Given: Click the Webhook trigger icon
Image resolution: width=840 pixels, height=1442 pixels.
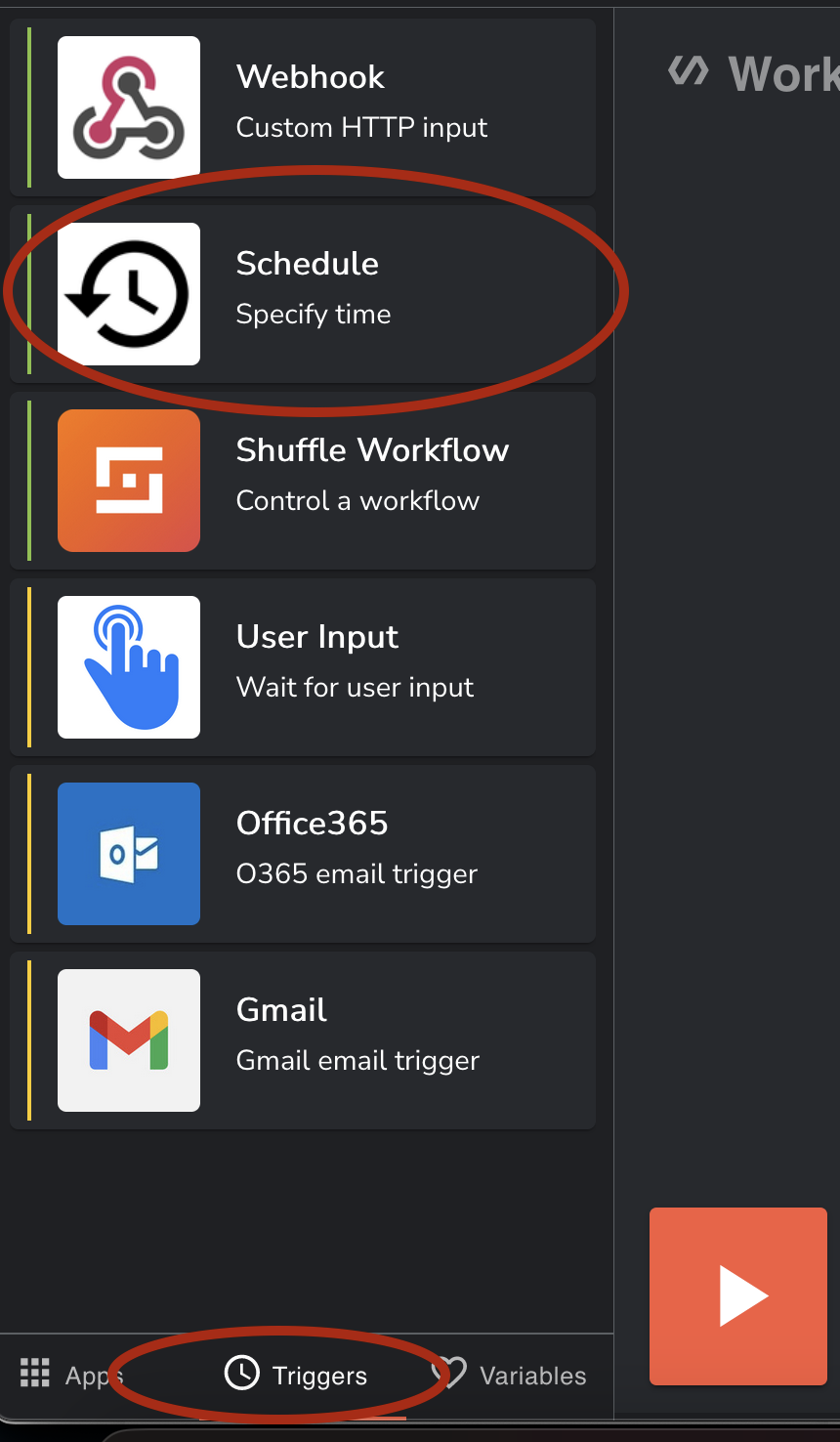Looking at the screenshot, I should click(129, 107).
